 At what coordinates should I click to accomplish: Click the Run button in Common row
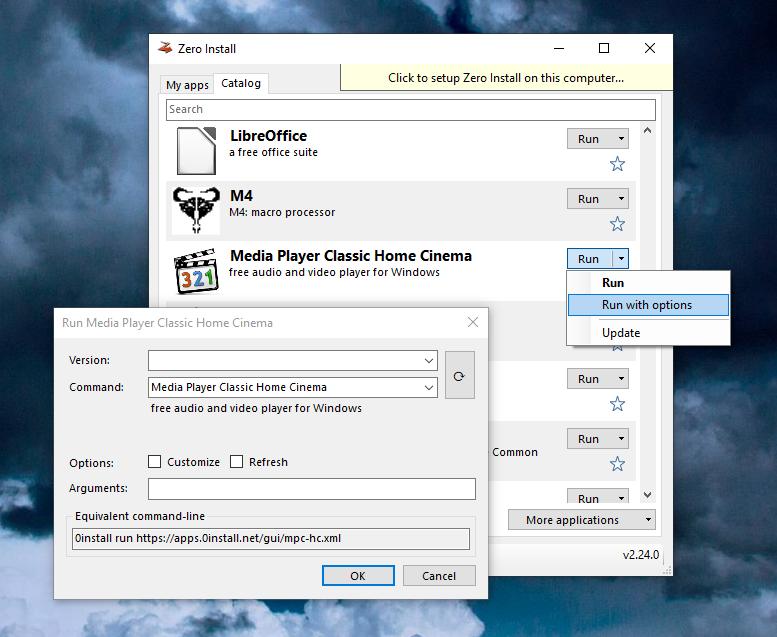click(590, 439)
